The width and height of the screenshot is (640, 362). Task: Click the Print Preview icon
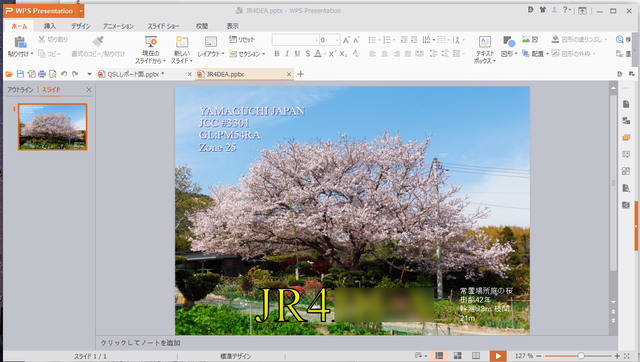tap(53, 74)
